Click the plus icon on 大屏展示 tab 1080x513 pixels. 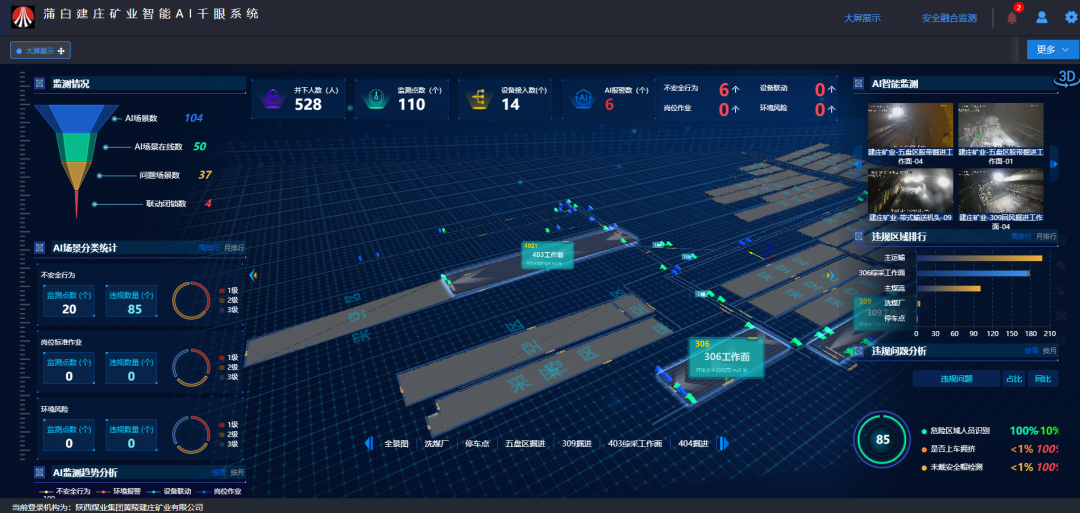click(x=61, y=50)
